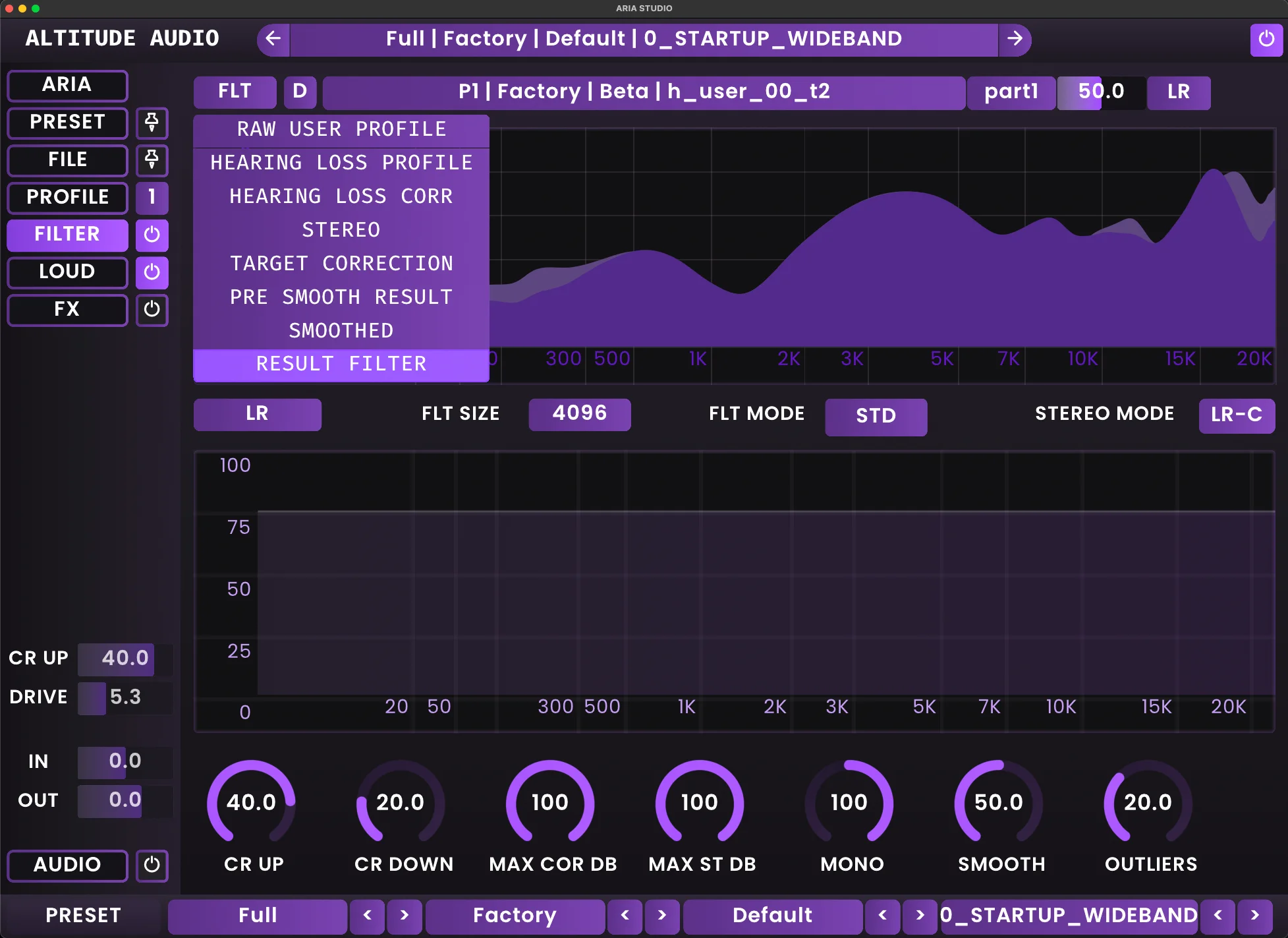Toggle the FILTER power switch
This screenshot has height=938, width=1288.
click(x=152, y=235)
